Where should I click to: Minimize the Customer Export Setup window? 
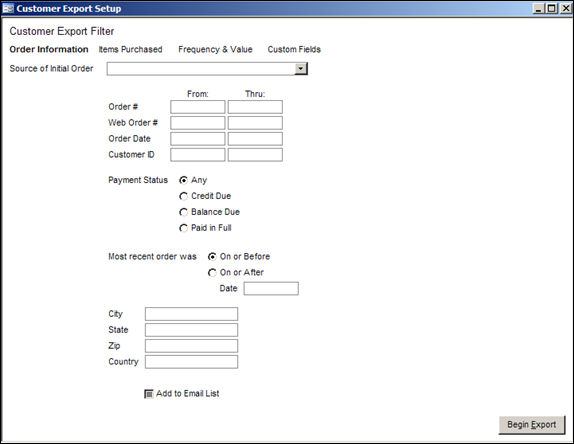[x=538, y=8]
